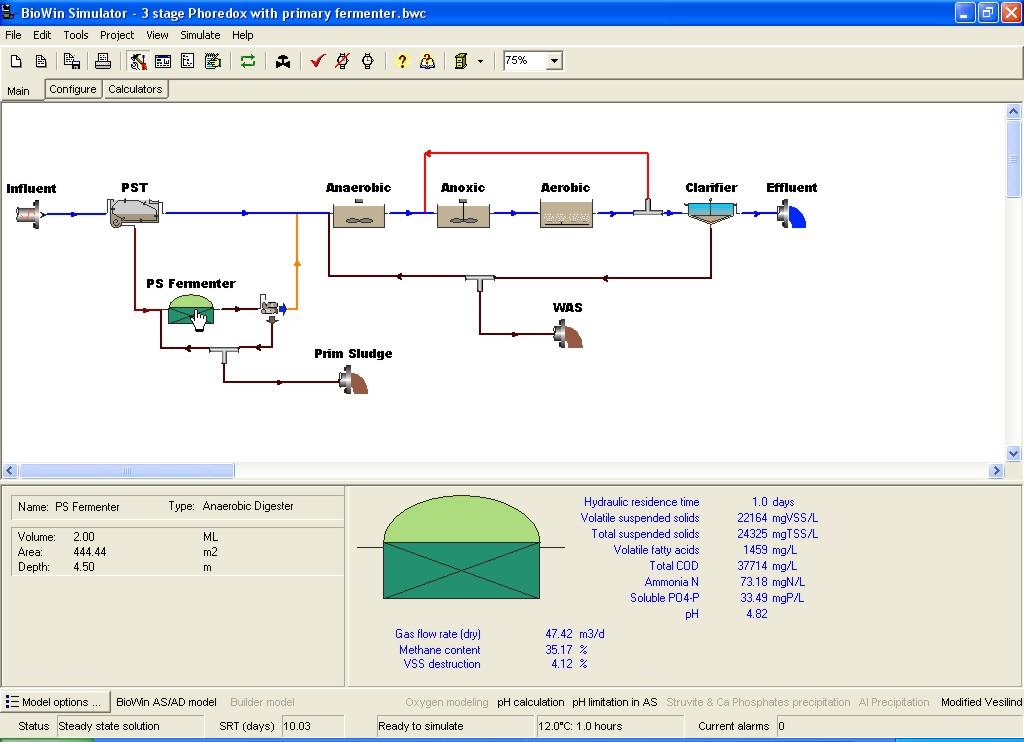Click the Save file toolbar icon

click(72, 61)
